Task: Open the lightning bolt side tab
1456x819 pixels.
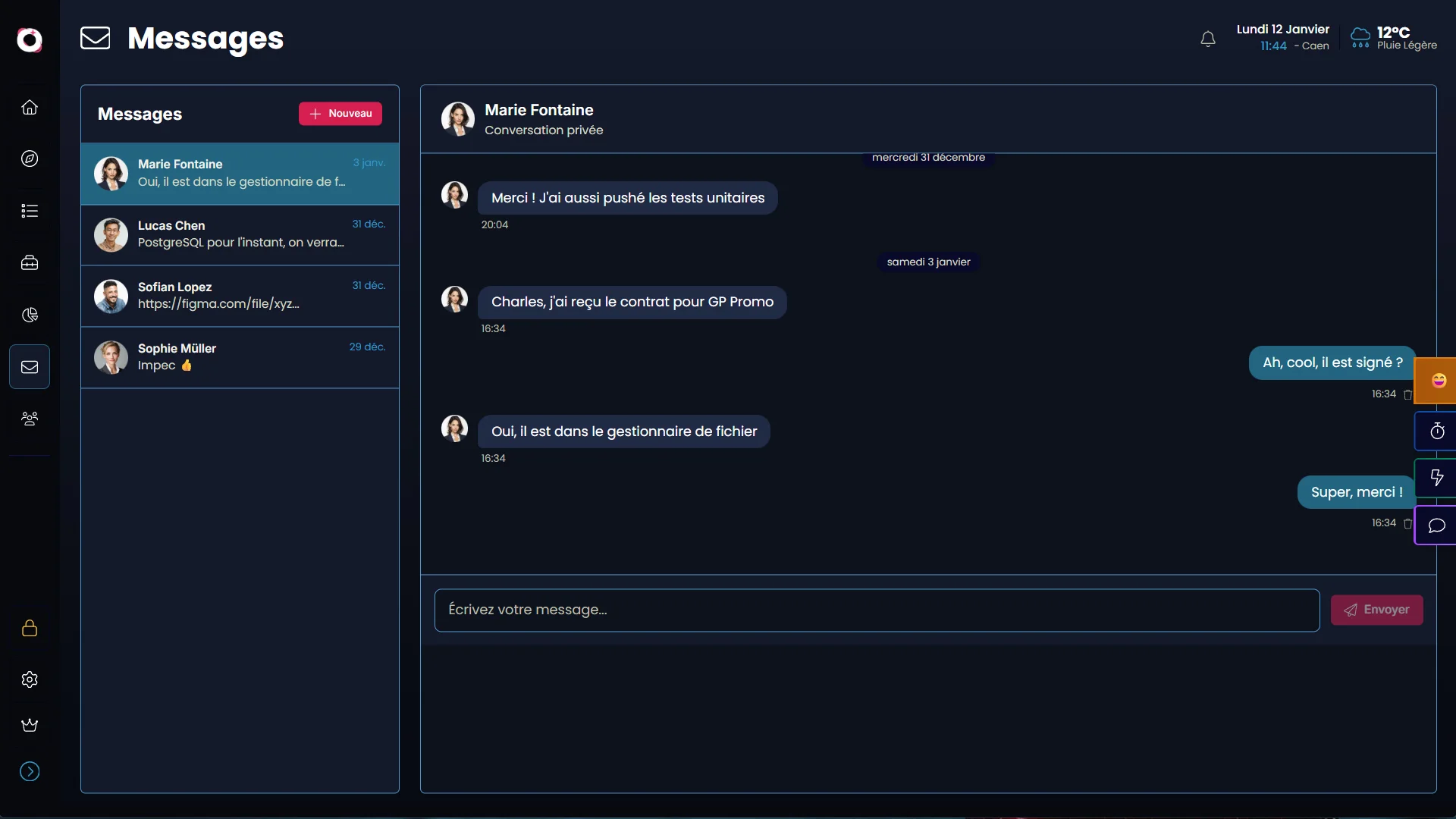Action: [1436, 478]
